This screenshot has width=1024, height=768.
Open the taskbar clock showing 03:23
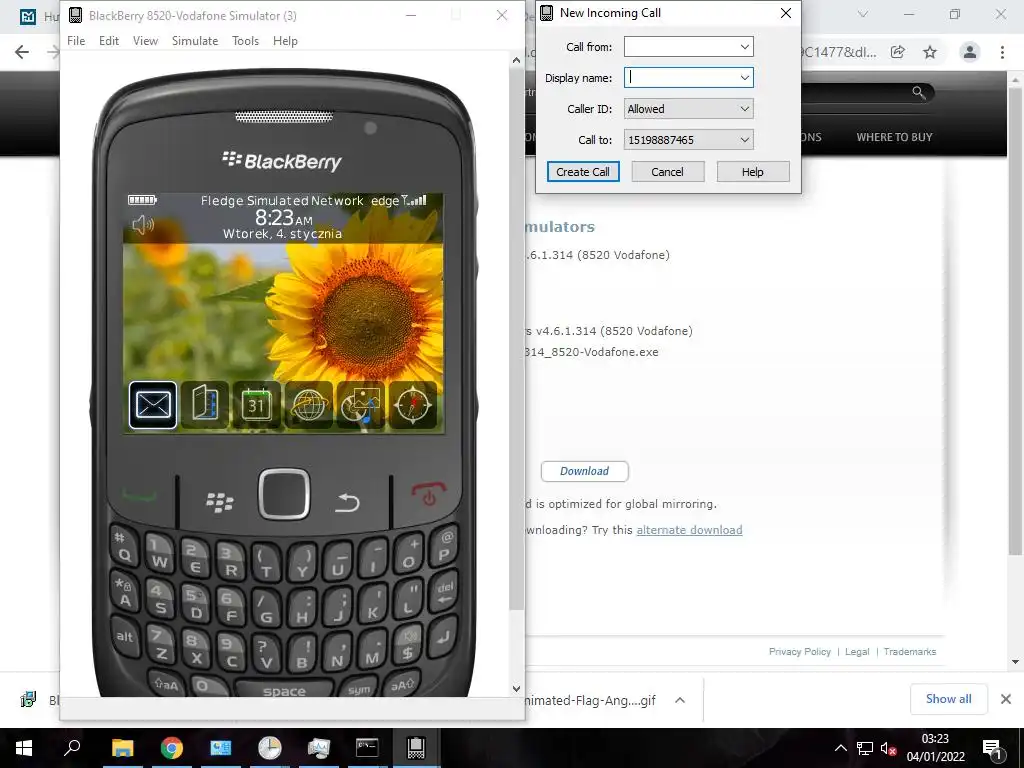point(935,748)
